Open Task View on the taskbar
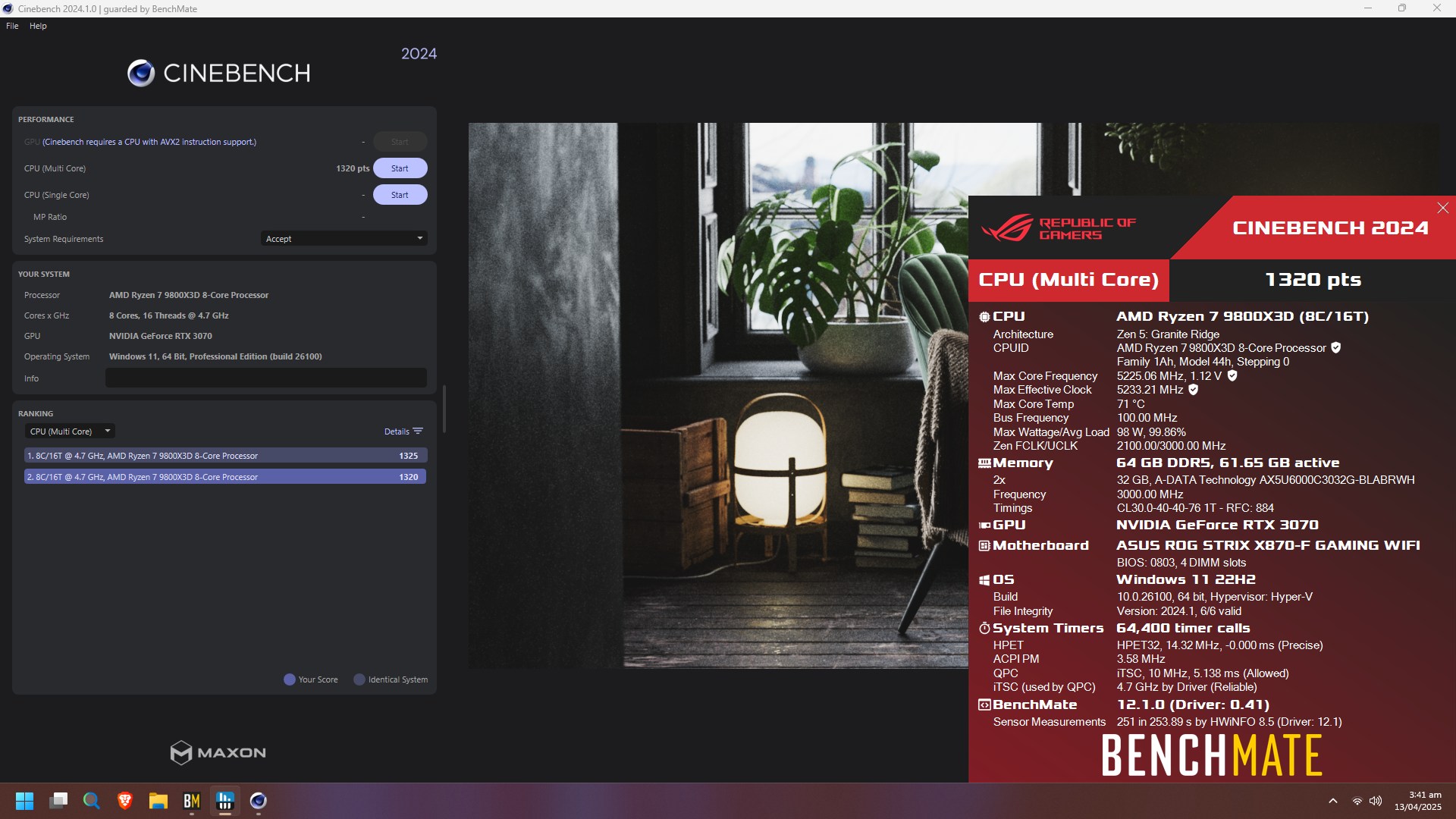 [58, 801]
